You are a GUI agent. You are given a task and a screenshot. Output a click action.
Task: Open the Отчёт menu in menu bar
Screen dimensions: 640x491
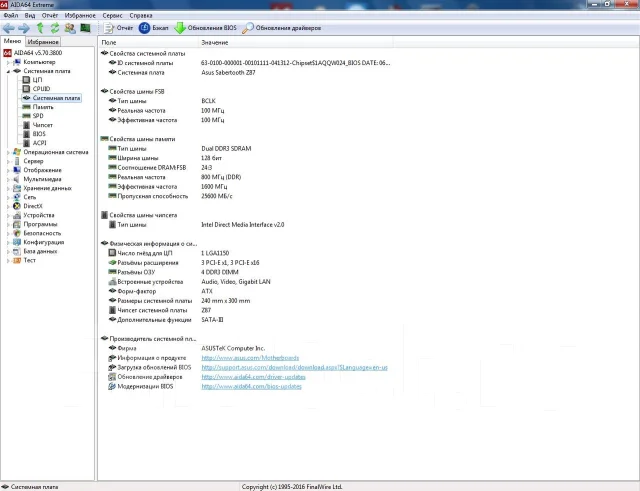(50, 16)
